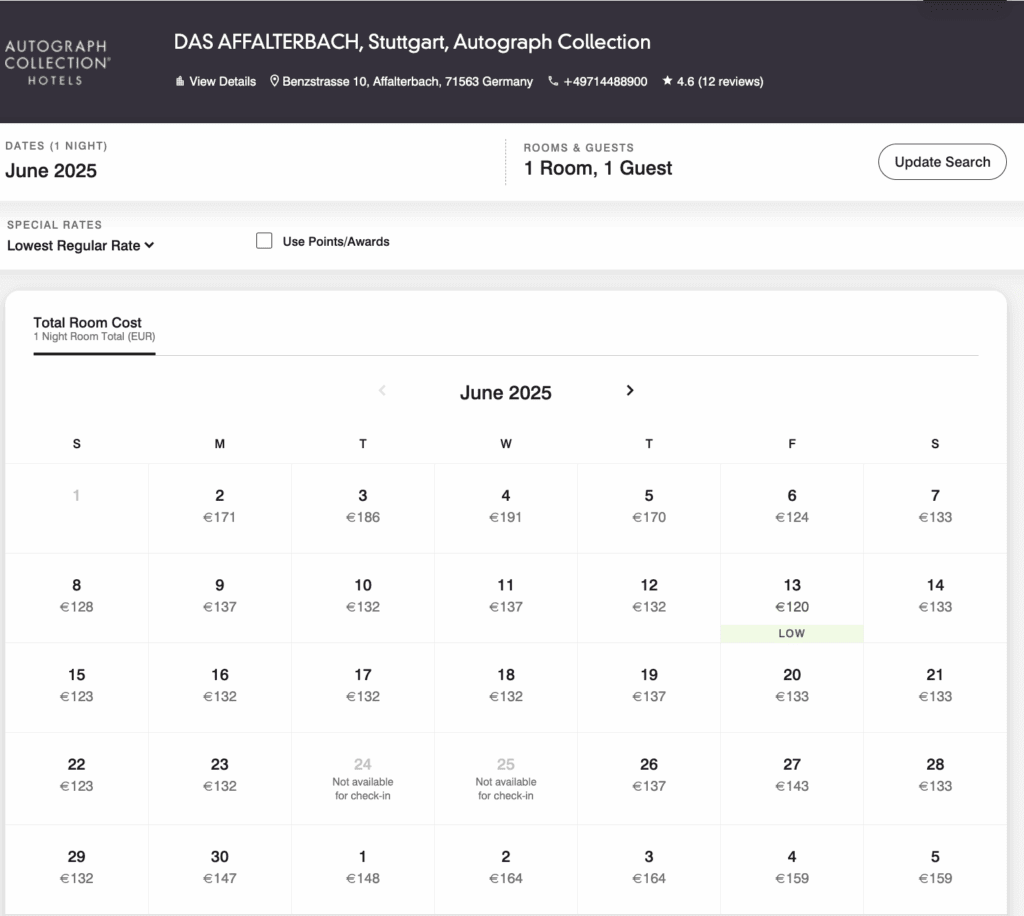
Task: Click the View Details hotel icon
Action: [x=180, y=82]
